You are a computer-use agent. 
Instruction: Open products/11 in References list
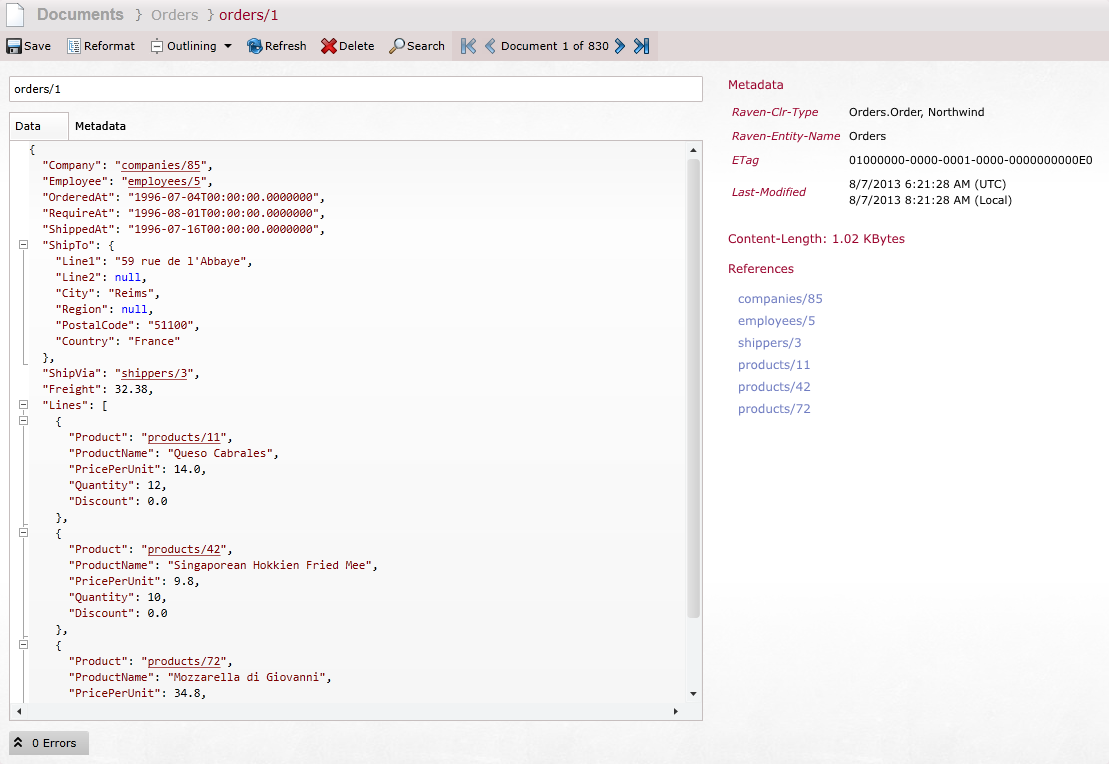(774, 364)
